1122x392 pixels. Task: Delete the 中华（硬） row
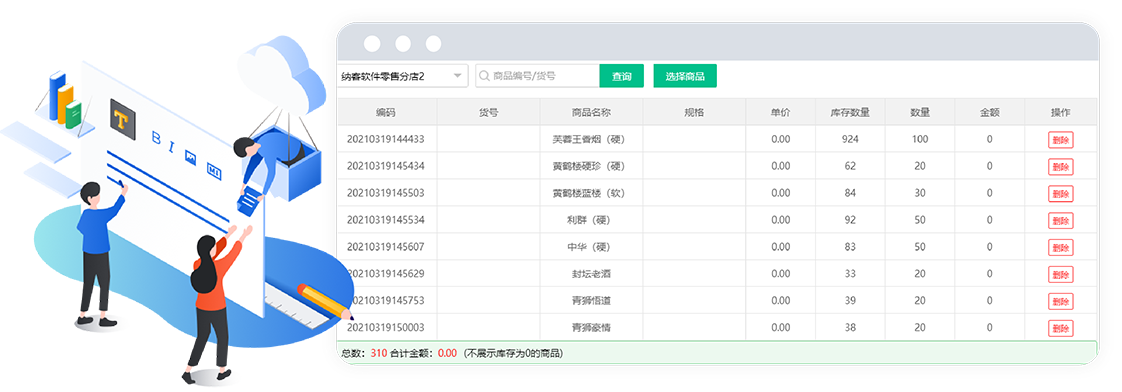pyautogui.click(x=1060, y=248)
